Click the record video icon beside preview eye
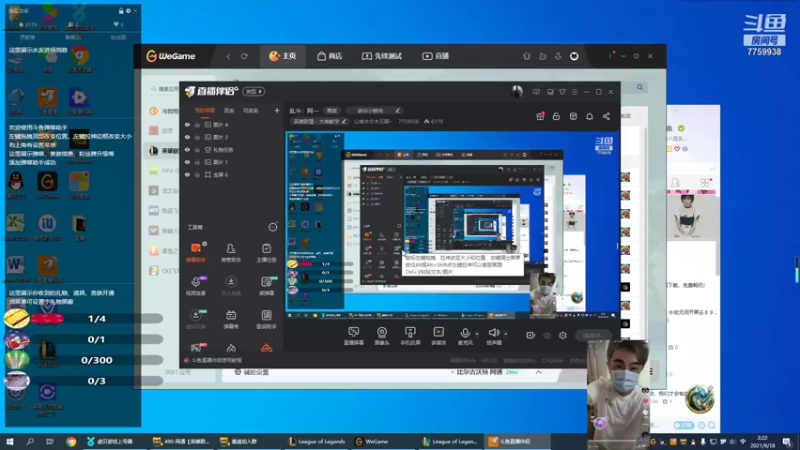 tap(531, 335)
